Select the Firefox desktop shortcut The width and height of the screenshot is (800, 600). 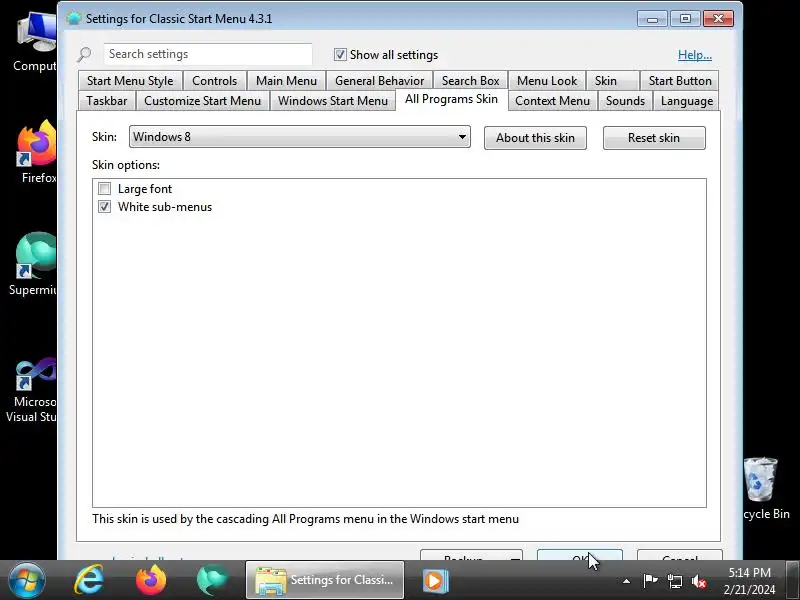[36, 152]
